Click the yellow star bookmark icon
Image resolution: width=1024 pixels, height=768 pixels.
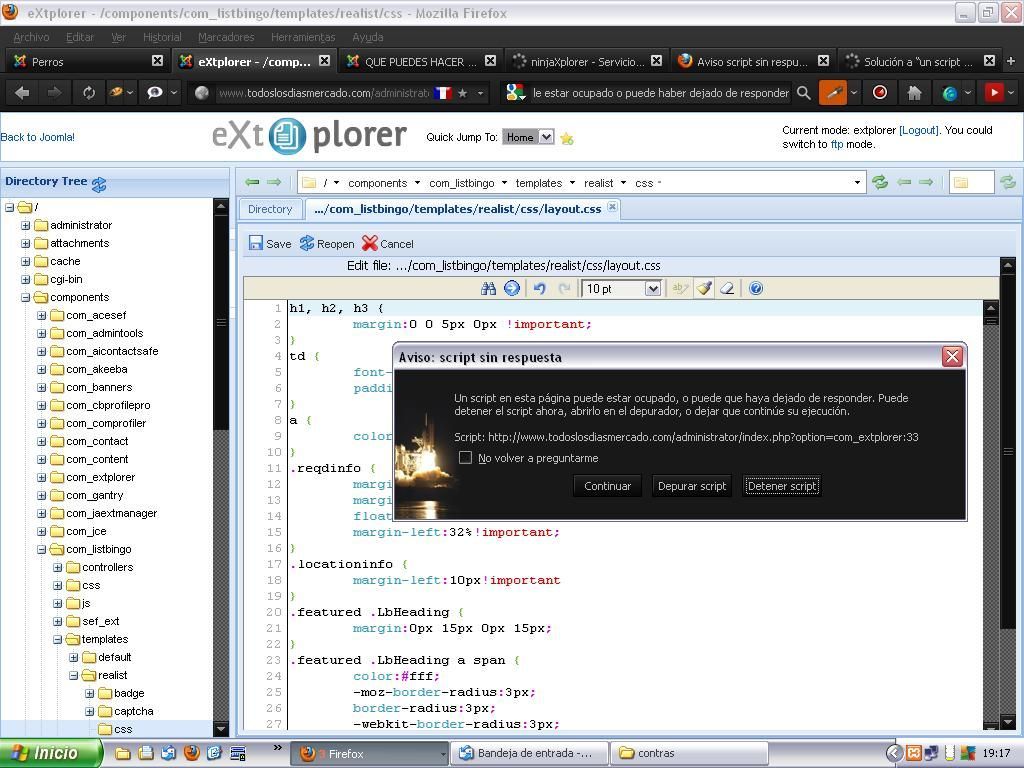[567, 138]
